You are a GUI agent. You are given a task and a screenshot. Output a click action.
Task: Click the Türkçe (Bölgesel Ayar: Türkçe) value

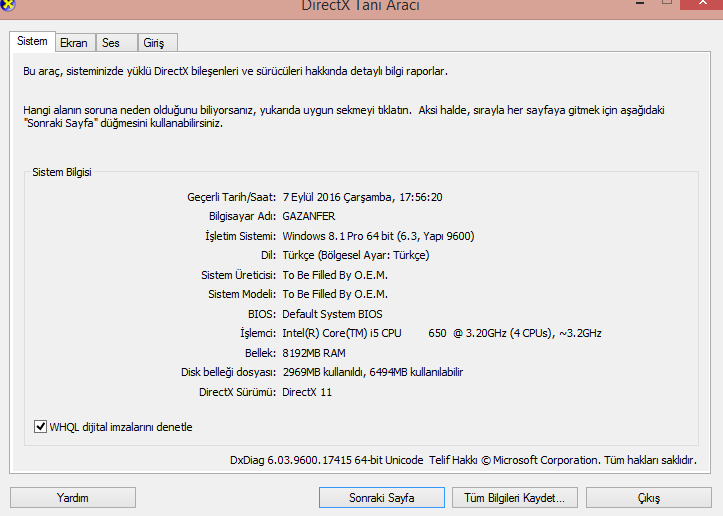356,255
